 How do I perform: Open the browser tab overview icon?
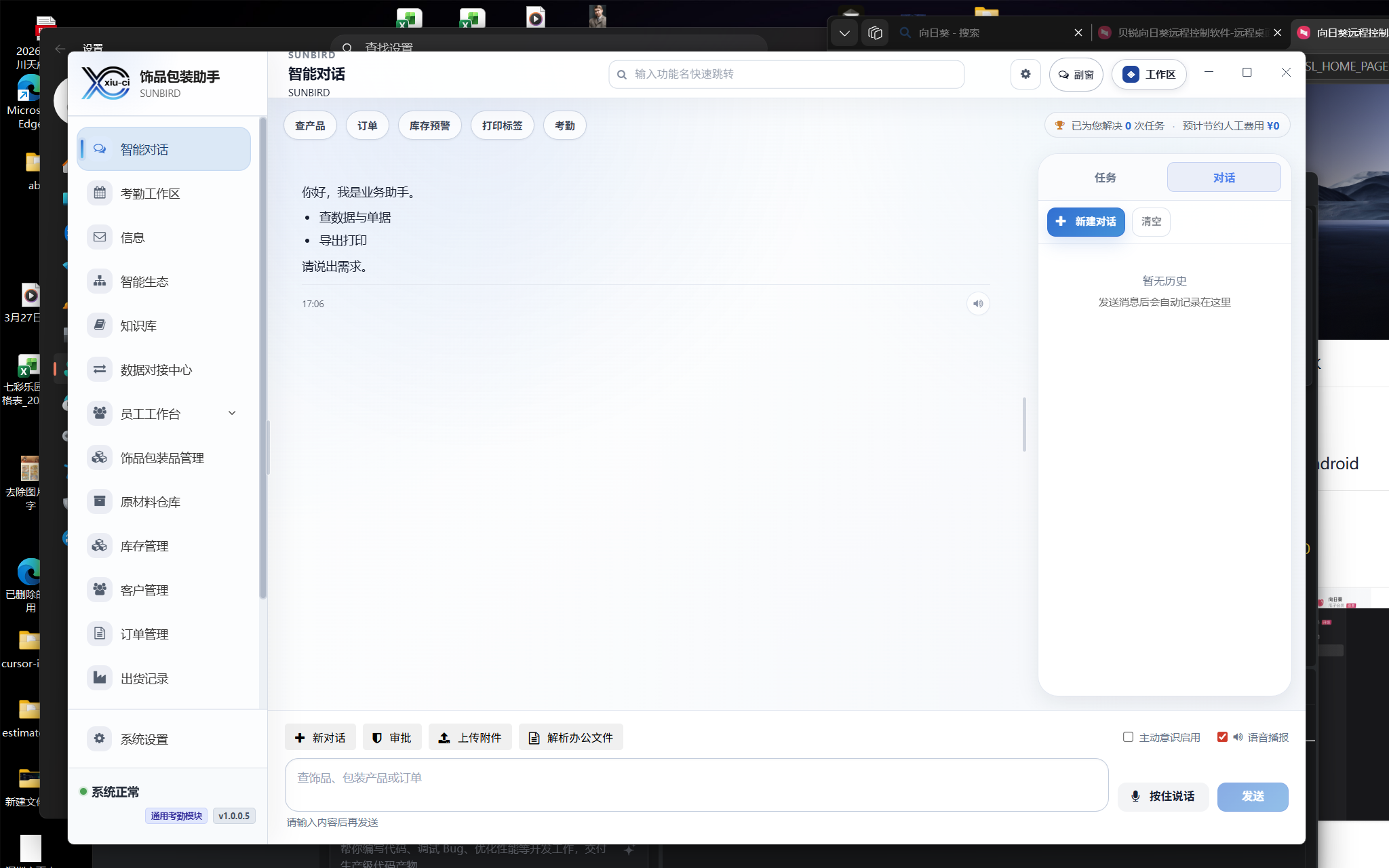click(x=875, y=33)
